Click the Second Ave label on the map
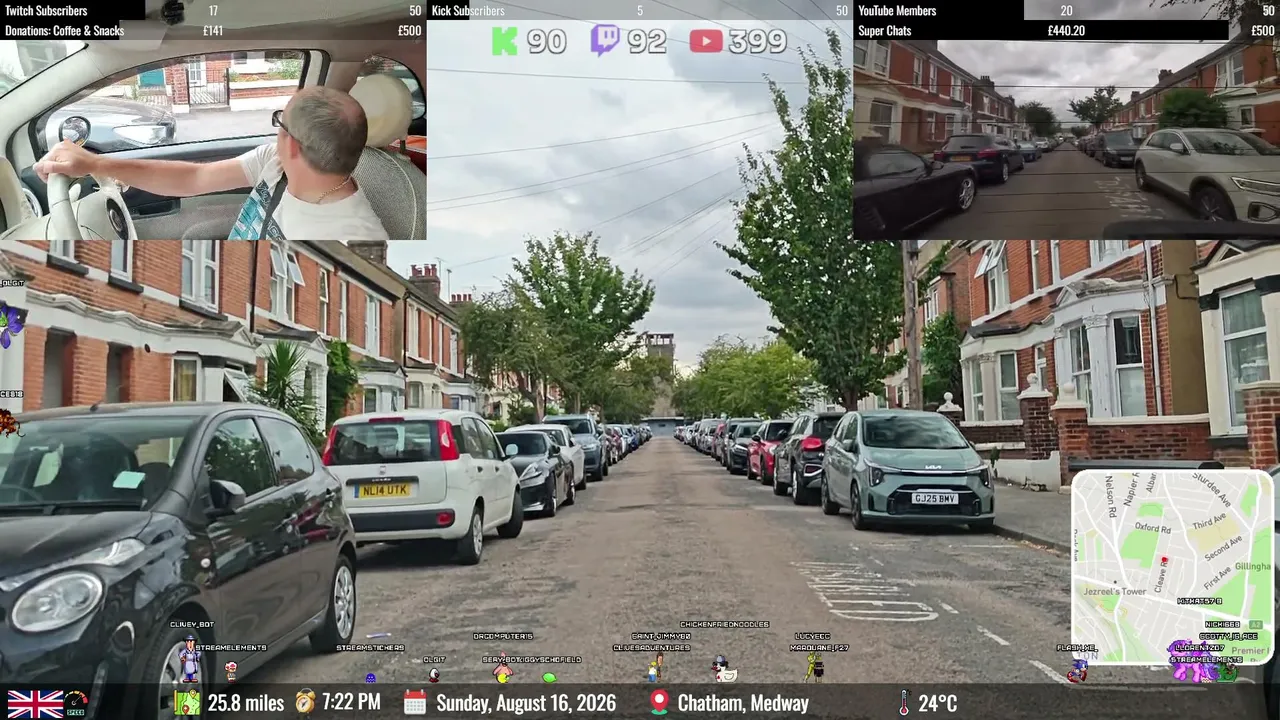This screenshot has width=1280, height=720. coord(1222,550)
